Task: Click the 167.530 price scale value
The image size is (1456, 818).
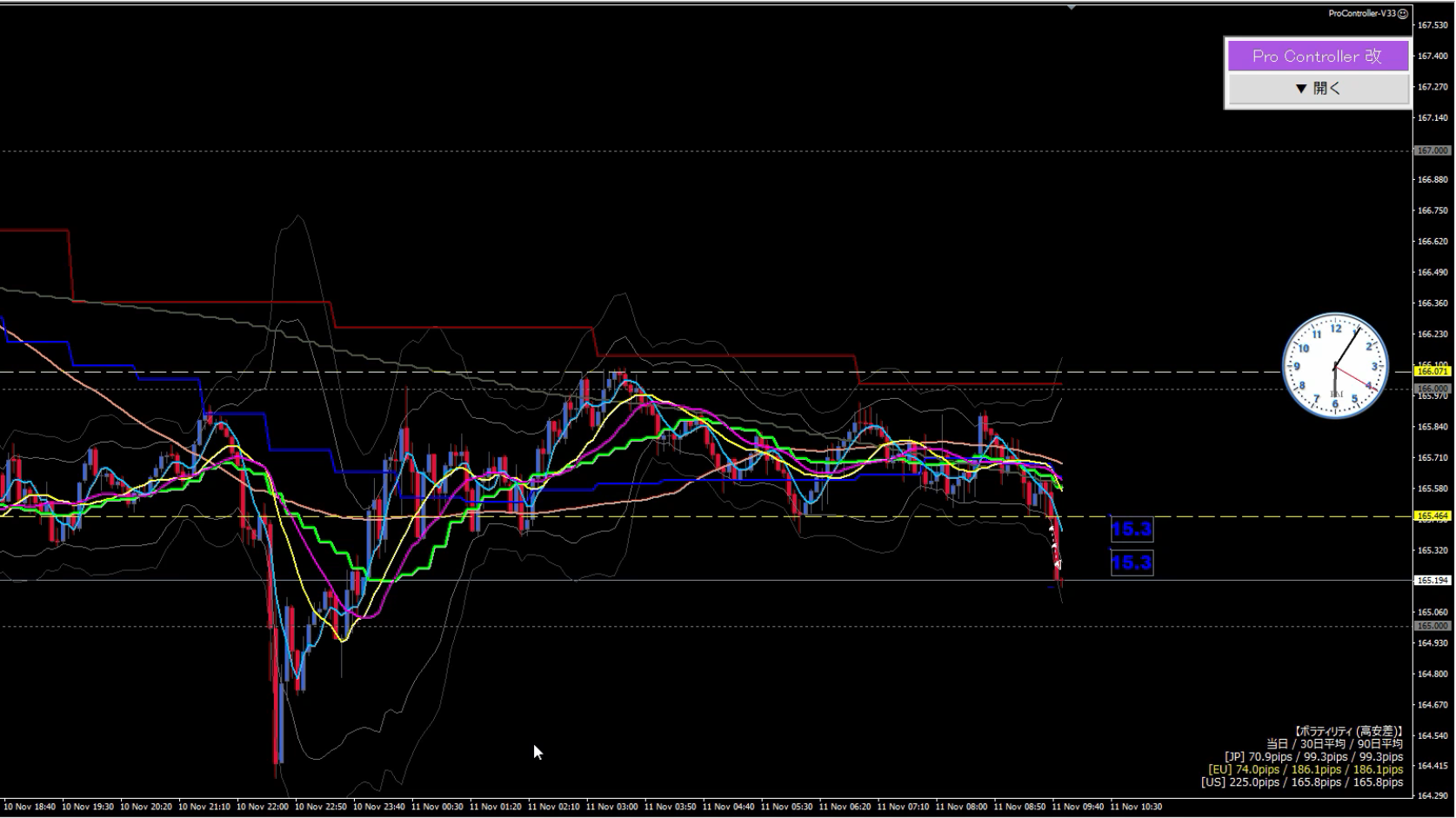Action: (x=1433, y=25)
